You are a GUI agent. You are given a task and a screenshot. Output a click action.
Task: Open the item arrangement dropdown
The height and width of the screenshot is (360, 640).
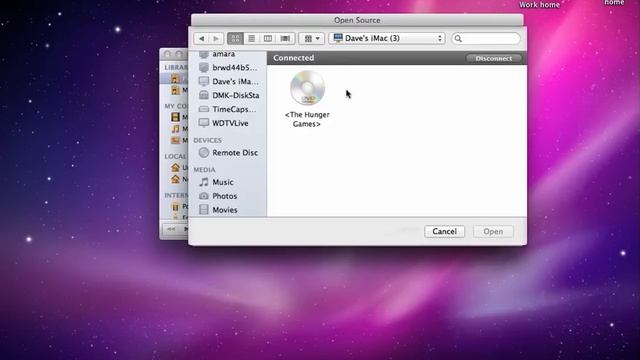tap(312, 38)
